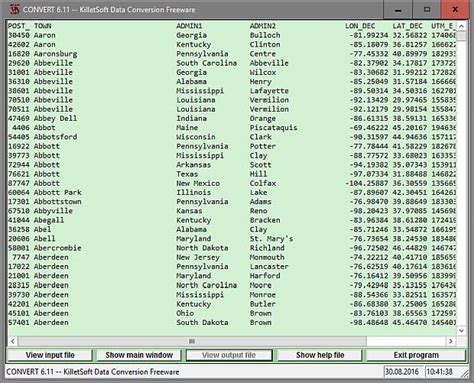Click the horizontal scrollbar right arrow

point(451,341)
